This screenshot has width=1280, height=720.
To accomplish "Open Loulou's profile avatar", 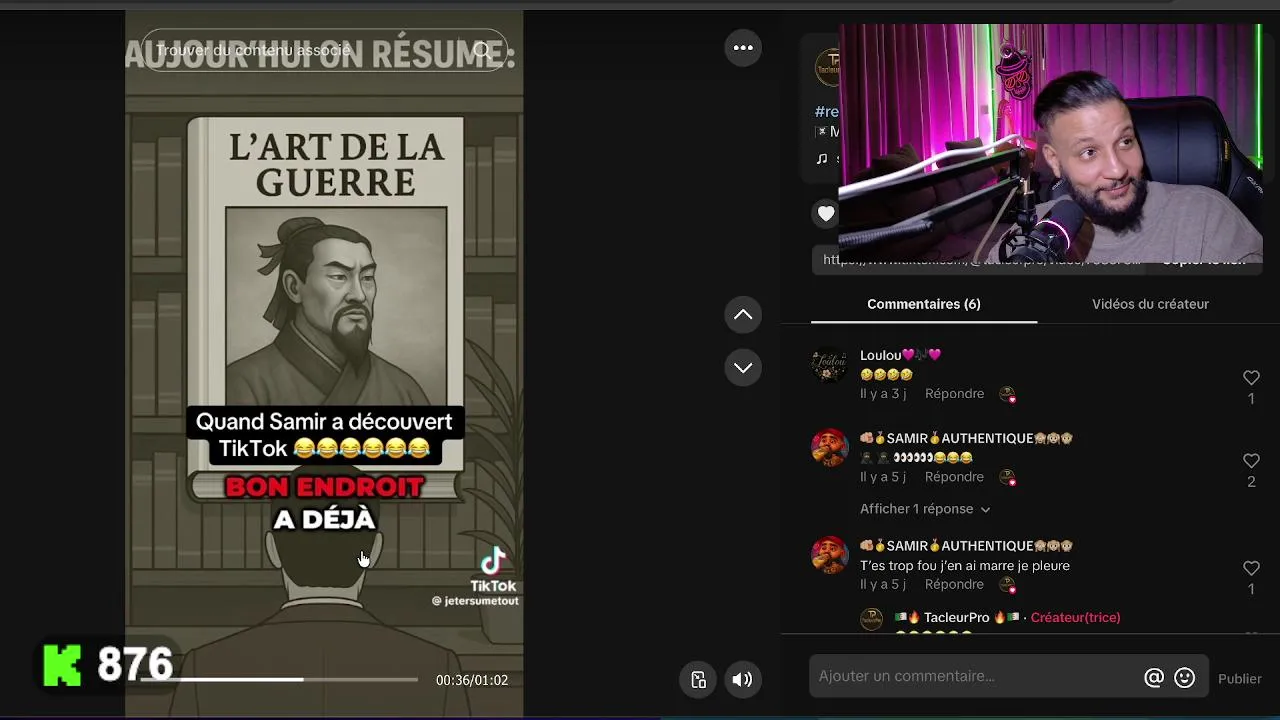I will [829, 365].
